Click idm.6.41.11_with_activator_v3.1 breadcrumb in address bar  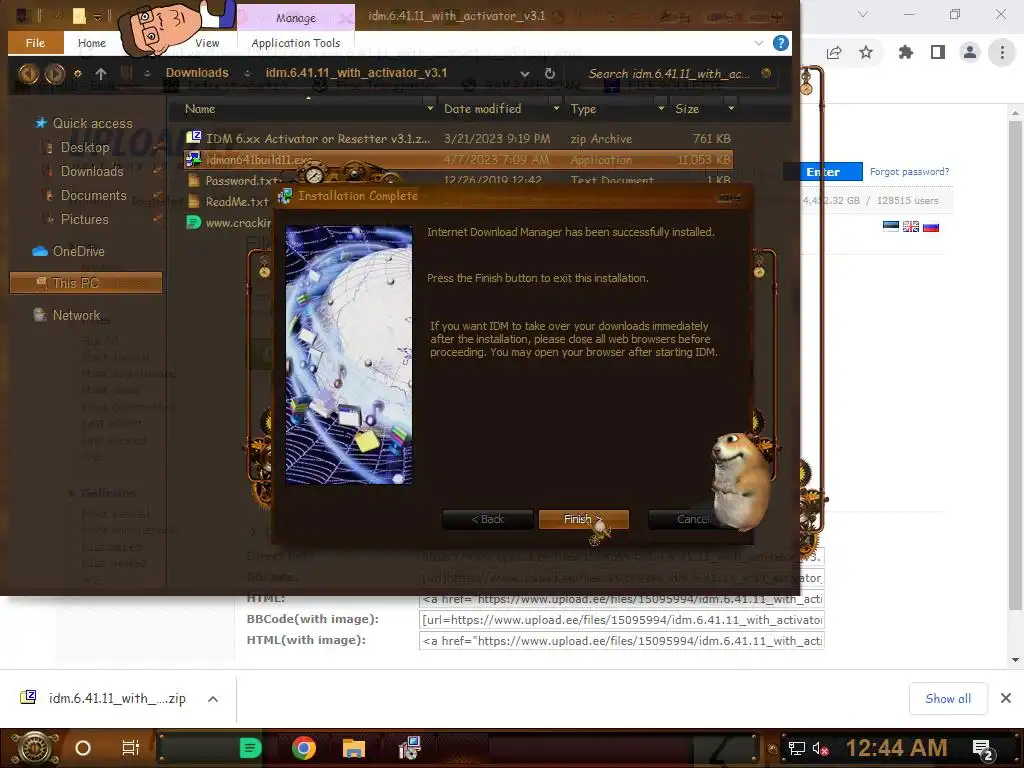click(x=356, y=73)
